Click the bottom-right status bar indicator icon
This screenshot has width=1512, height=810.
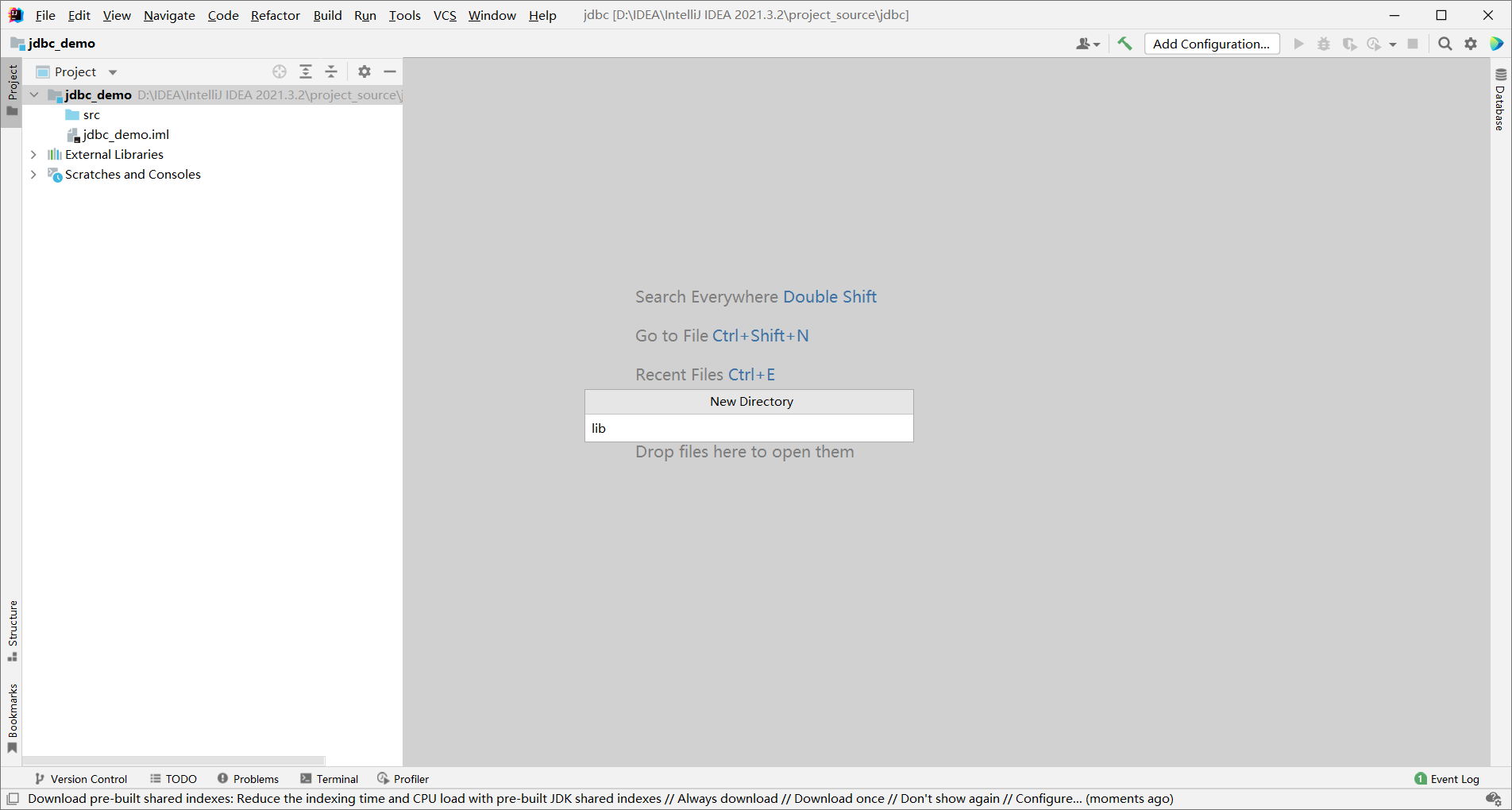[x=1494, y=798]
